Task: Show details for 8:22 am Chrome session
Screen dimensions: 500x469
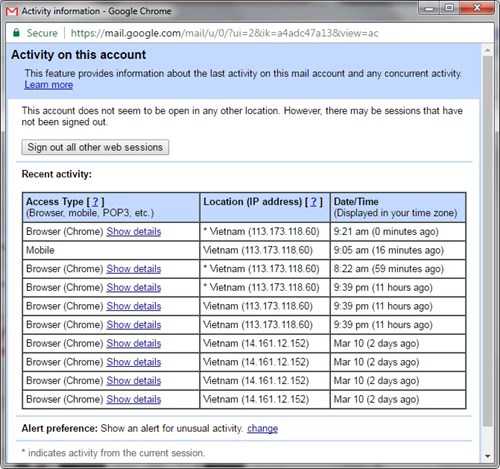Action: pos(134,269)
